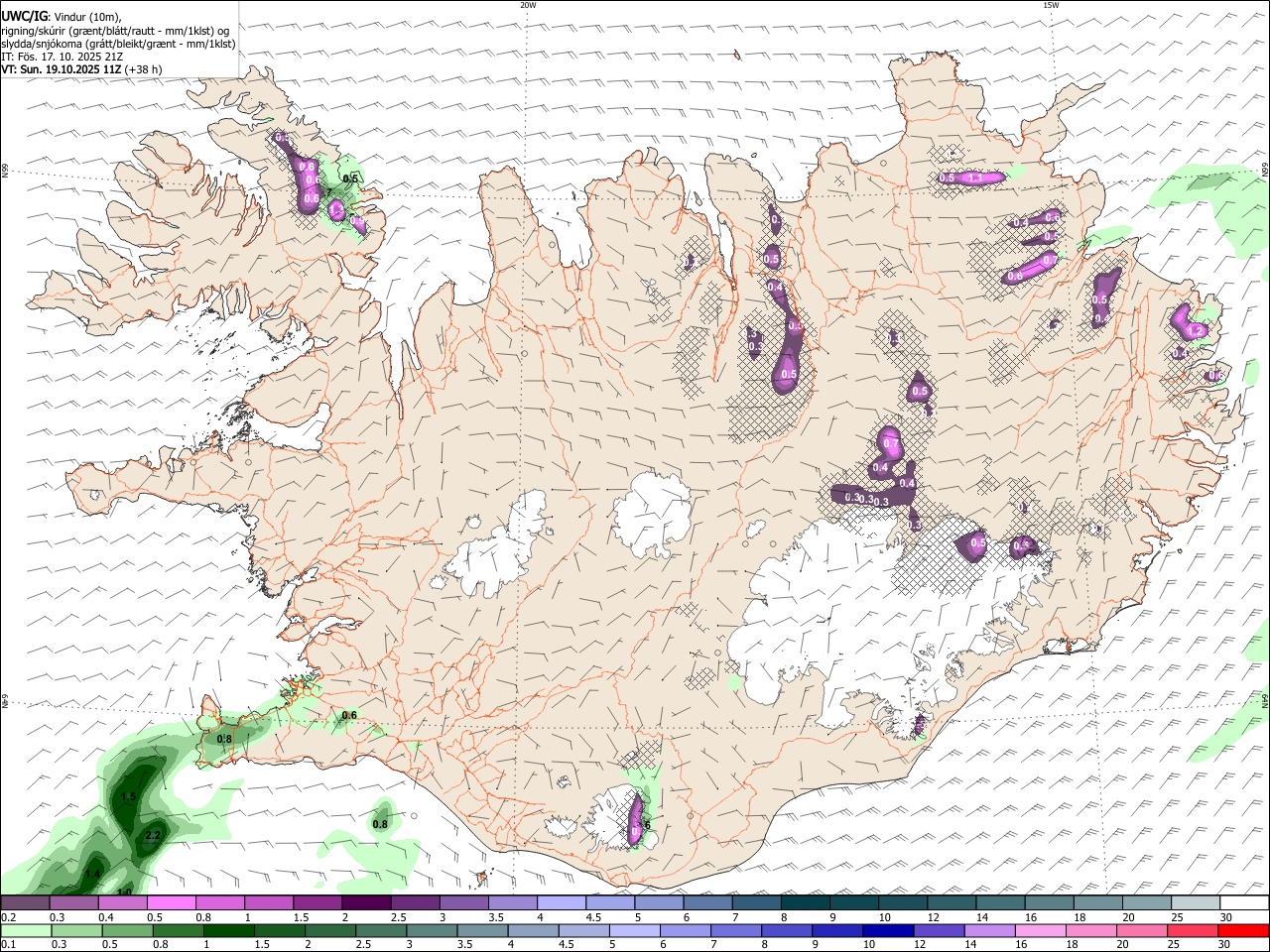Click the 30 number label under the upper legend row
This screenshot has height=952, width=1270.
point(1225,917)
